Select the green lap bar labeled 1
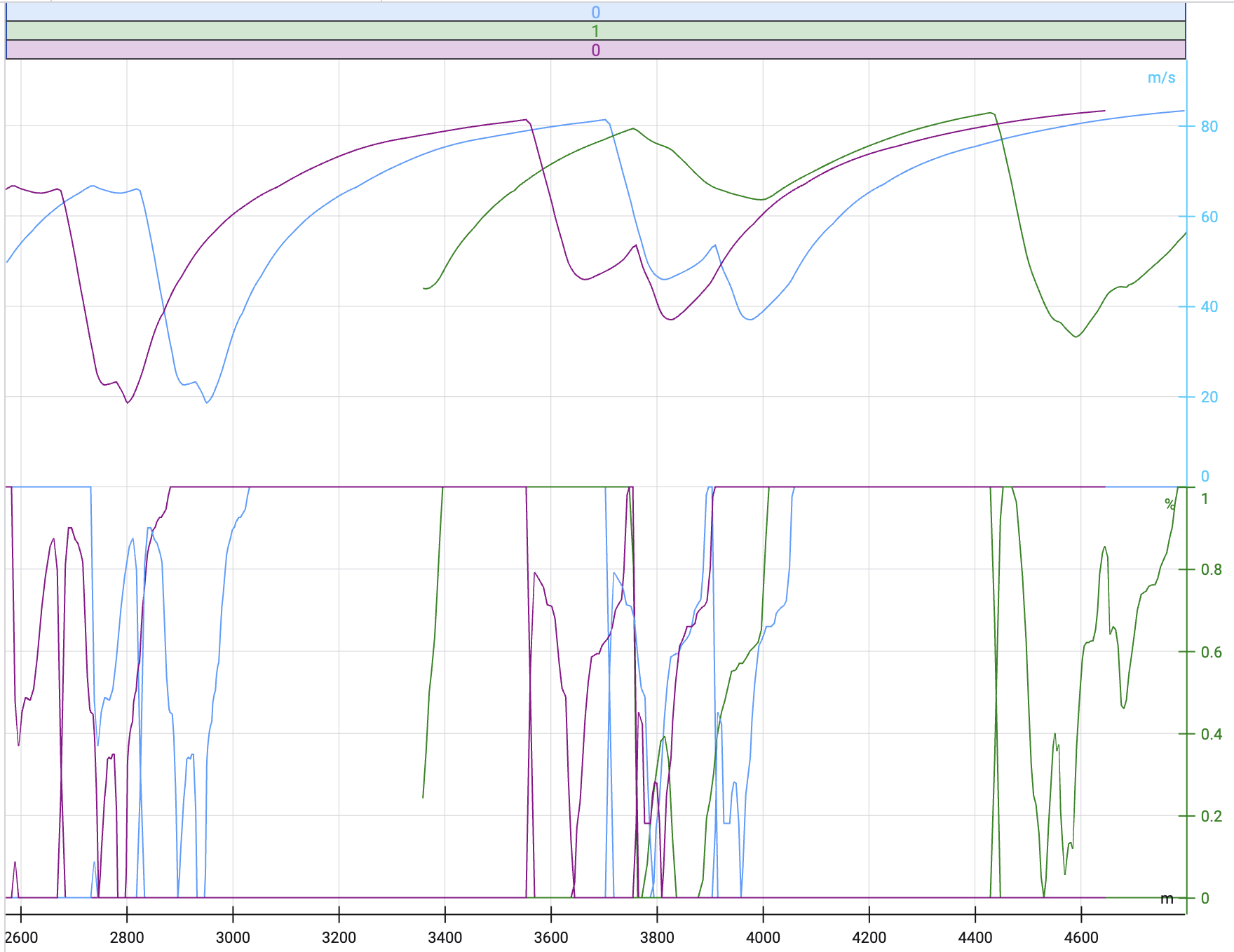The width and height of the screenshot is (1234, 952). [595, 31]
